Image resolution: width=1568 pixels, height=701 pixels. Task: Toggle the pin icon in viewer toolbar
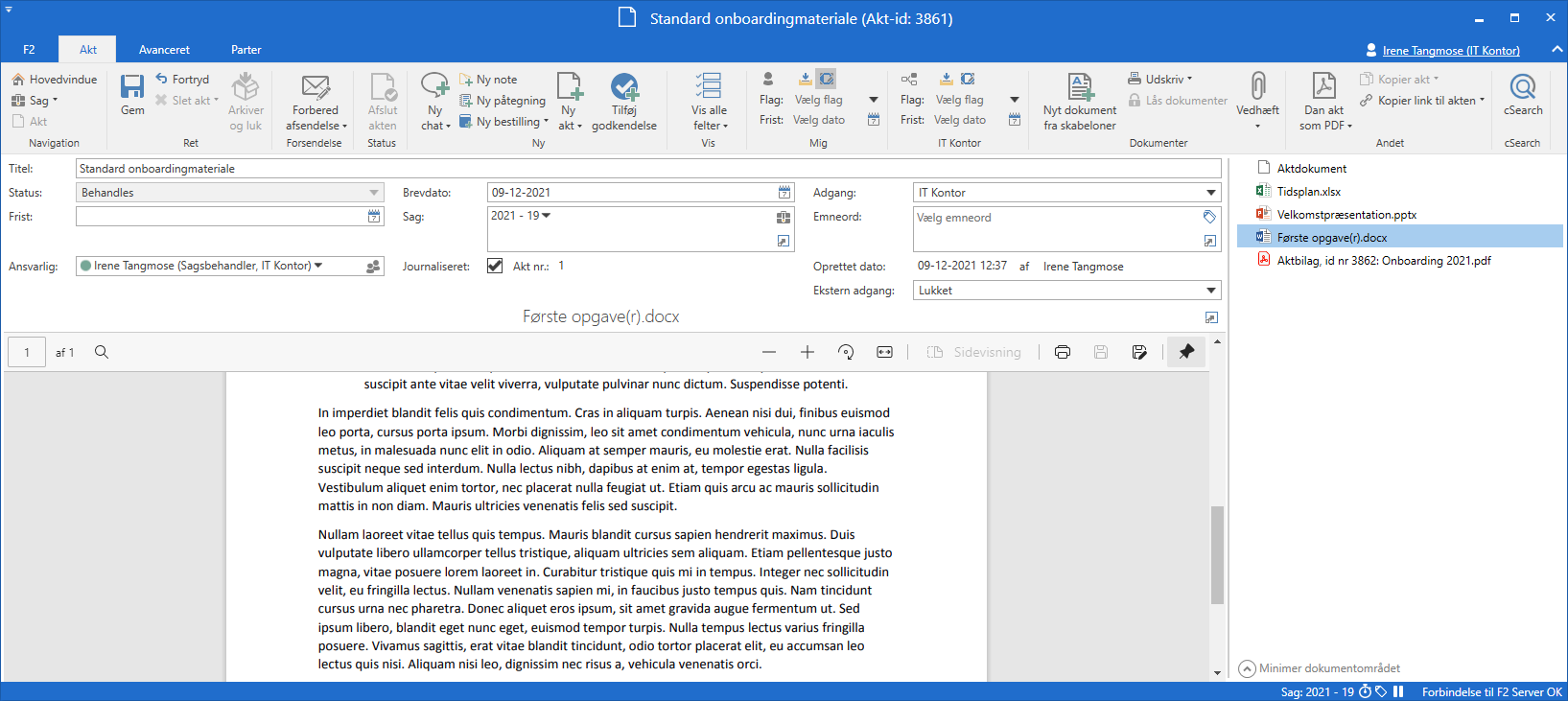tap(1186, 352)
